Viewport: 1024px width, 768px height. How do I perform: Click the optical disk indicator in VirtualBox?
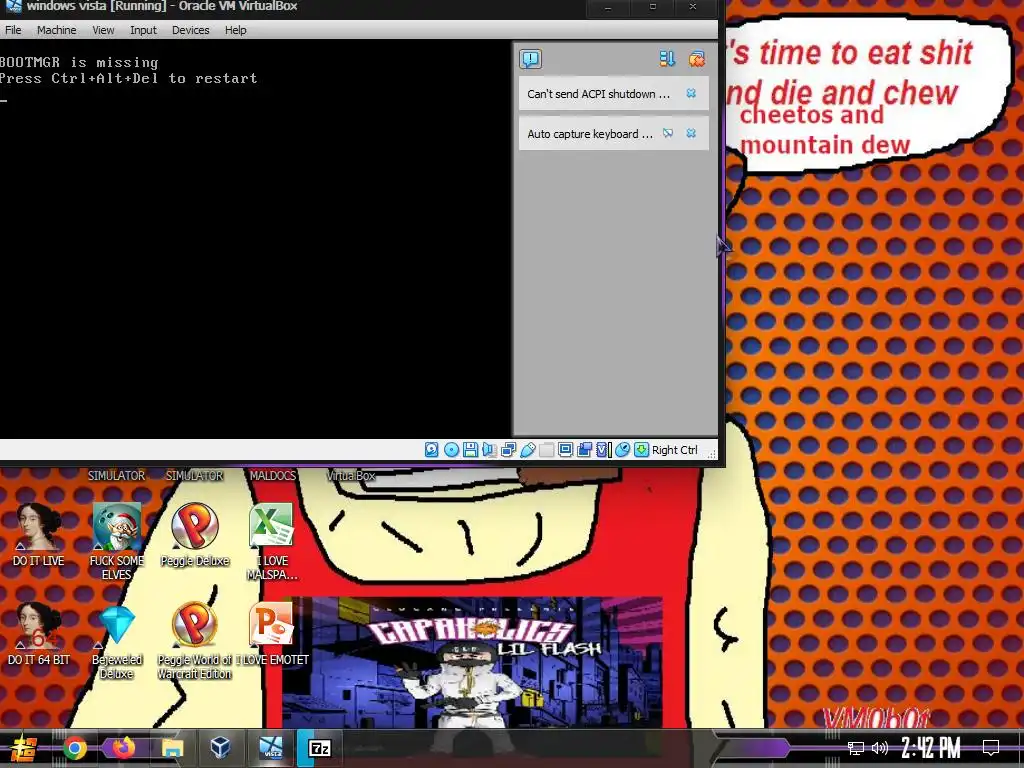(451, 449)
